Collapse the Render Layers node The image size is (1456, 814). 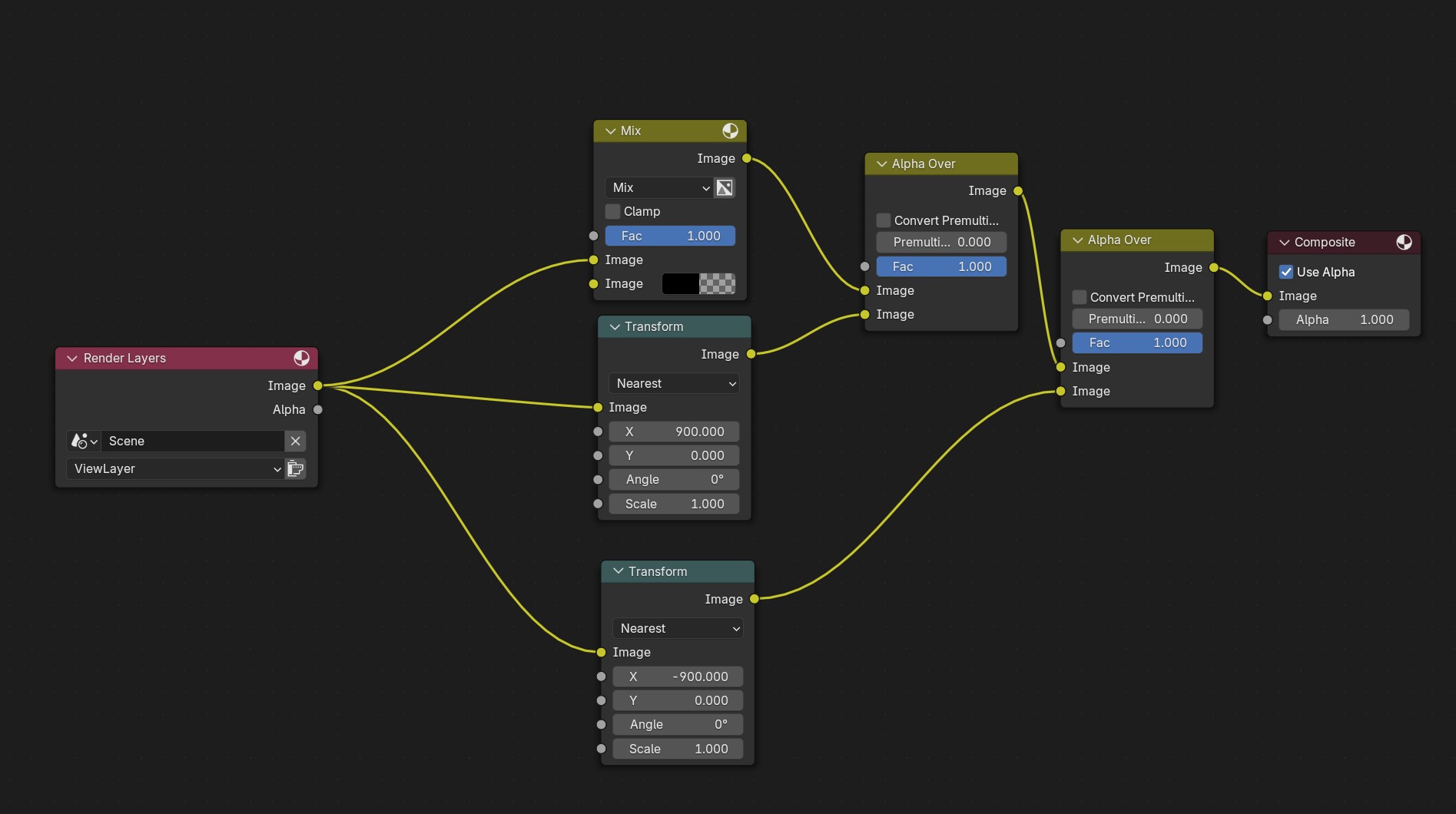pos(72,358)
